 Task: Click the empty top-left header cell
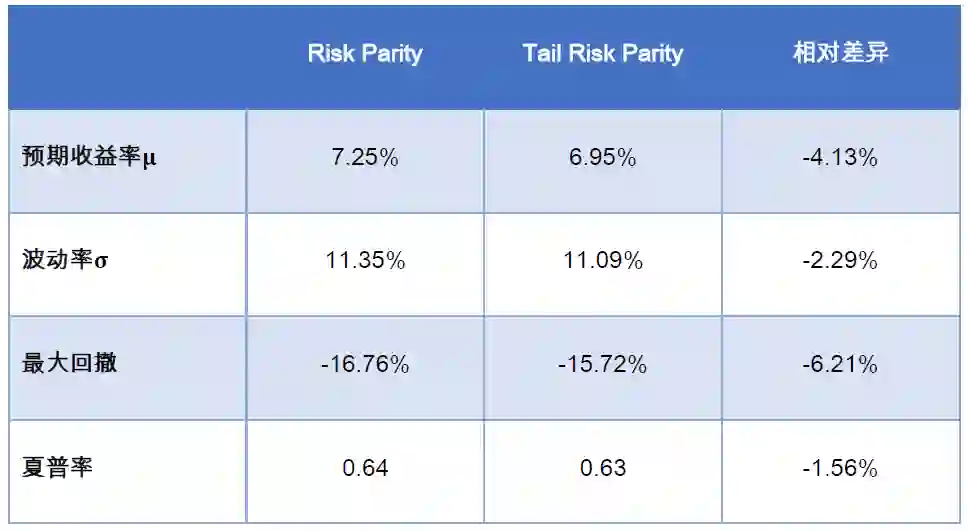(x=127, y=54)
